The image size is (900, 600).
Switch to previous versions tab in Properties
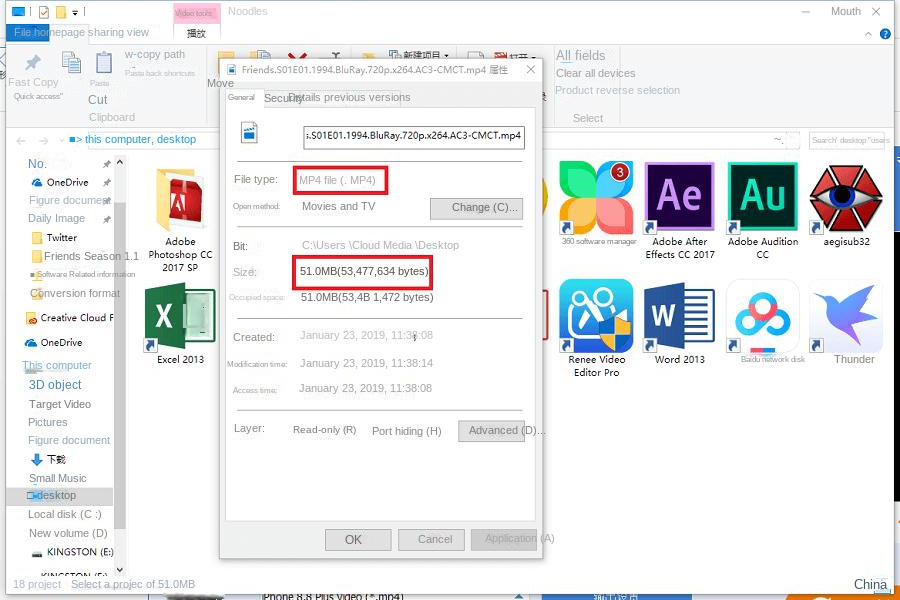point(367,97)
